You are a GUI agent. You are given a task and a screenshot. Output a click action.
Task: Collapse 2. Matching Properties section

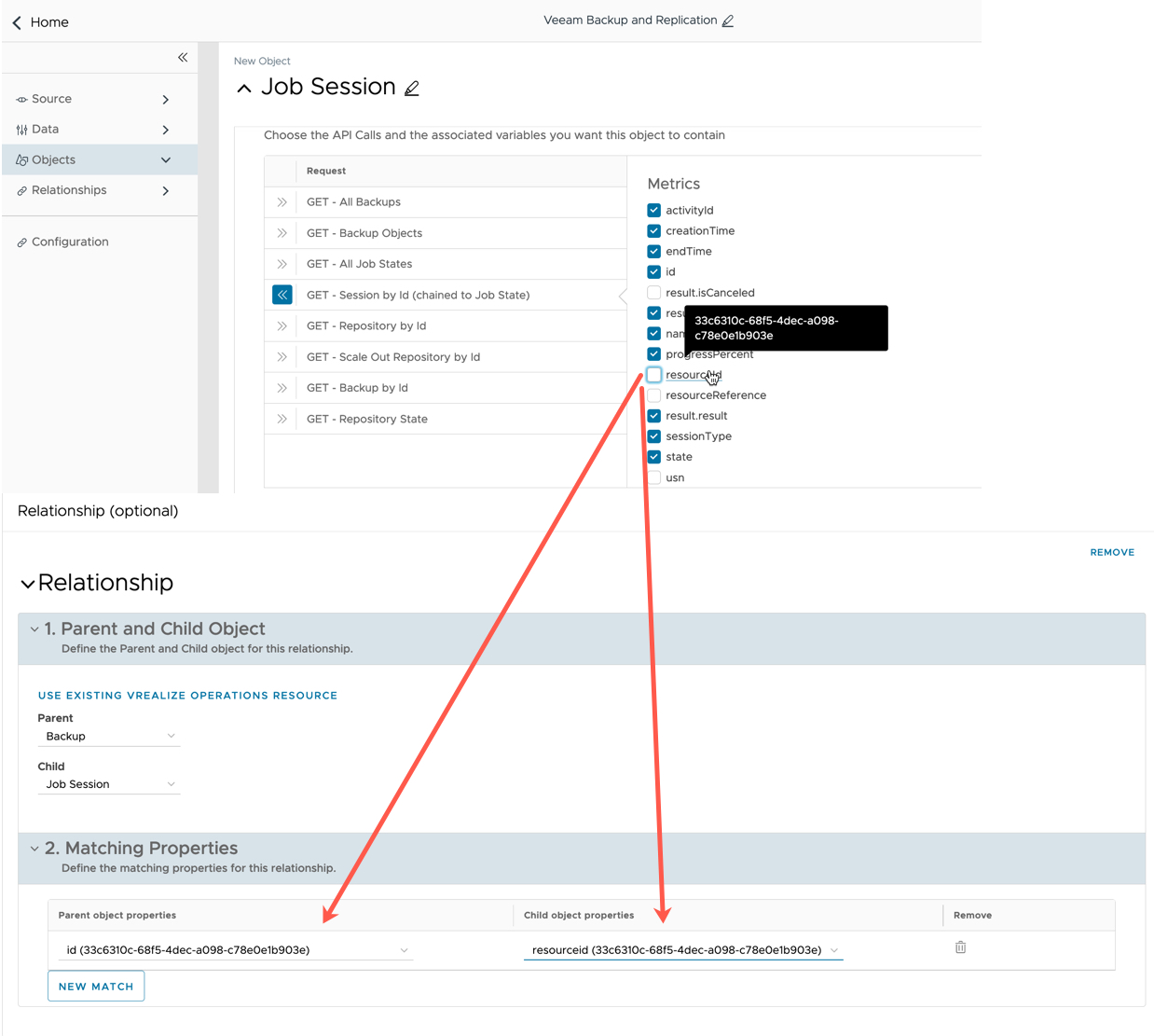coord(34,849)
